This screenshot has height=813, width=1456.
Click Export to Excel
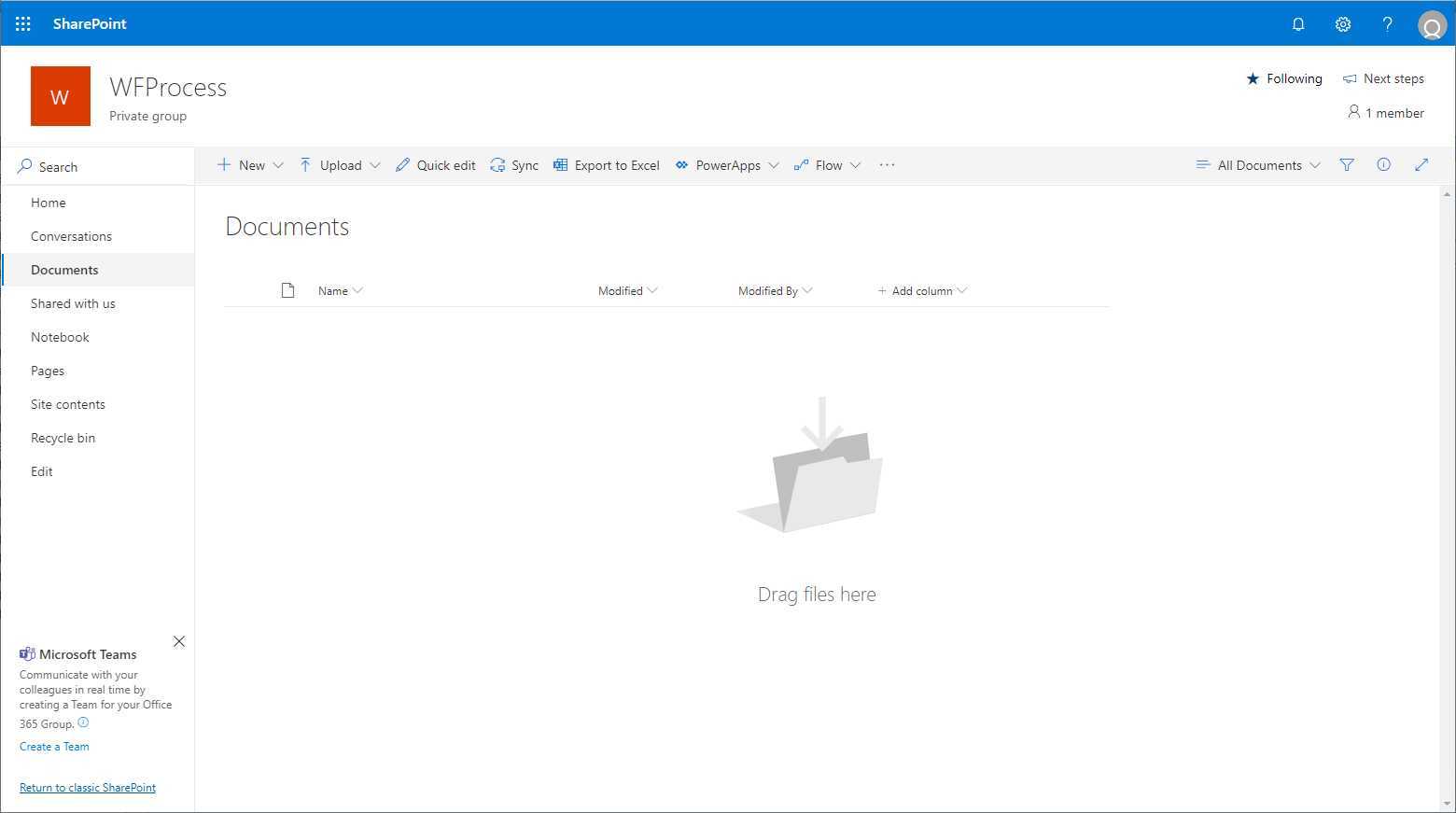click(607, 165)
